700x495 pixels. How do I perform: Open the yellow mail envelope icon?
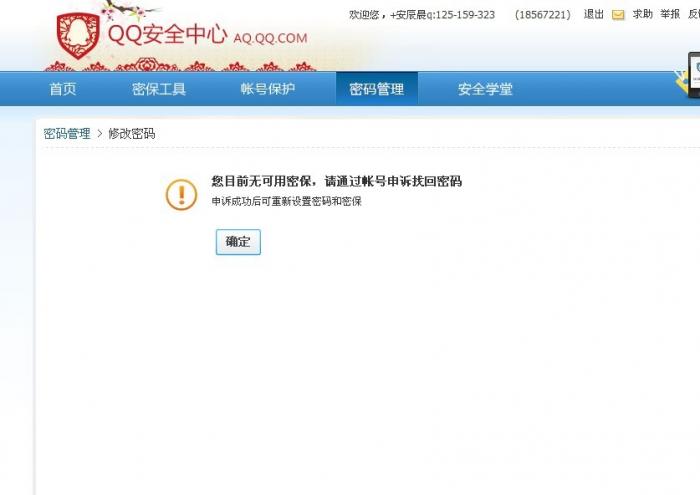coord(618,15)
